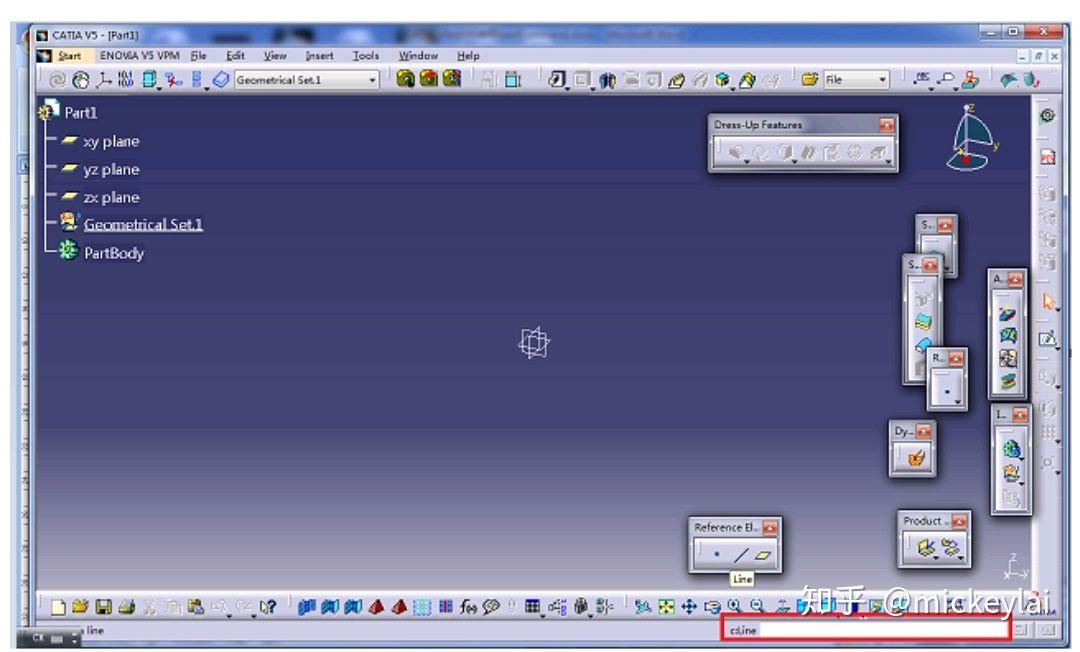Select the Plane tool in Reference Elements toolbar

[762, 555]
